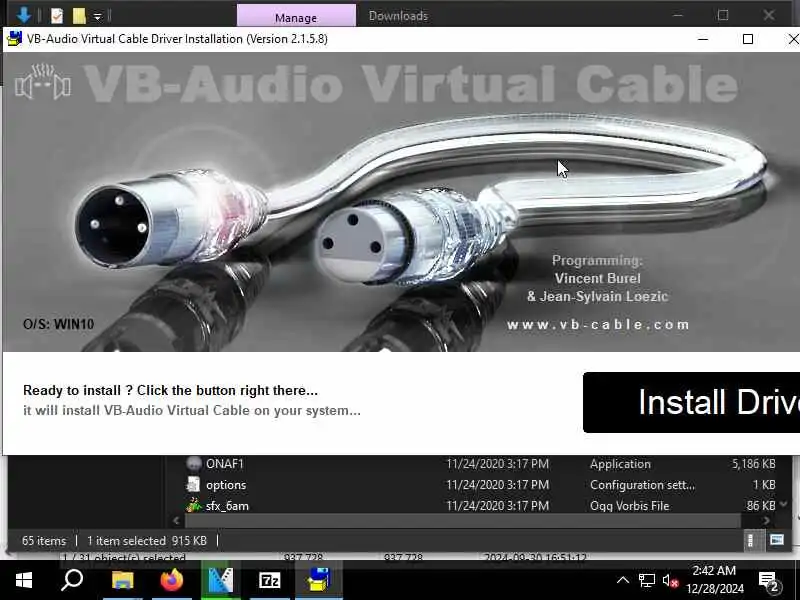Screen dimensions: 800x600
Task: Open the Manage tab in File Explorer
Action: pyautogui.click(x=296, y=17)
